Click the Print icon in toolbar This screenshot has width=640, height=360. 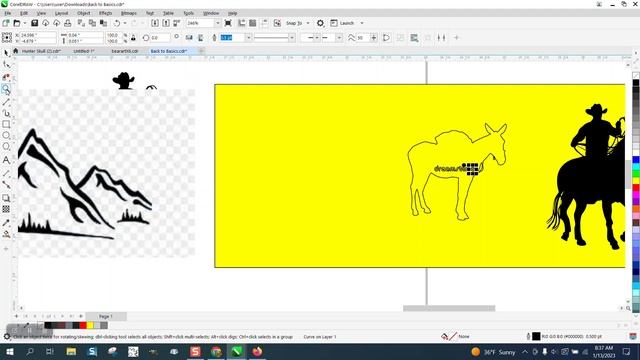[68, 23]
